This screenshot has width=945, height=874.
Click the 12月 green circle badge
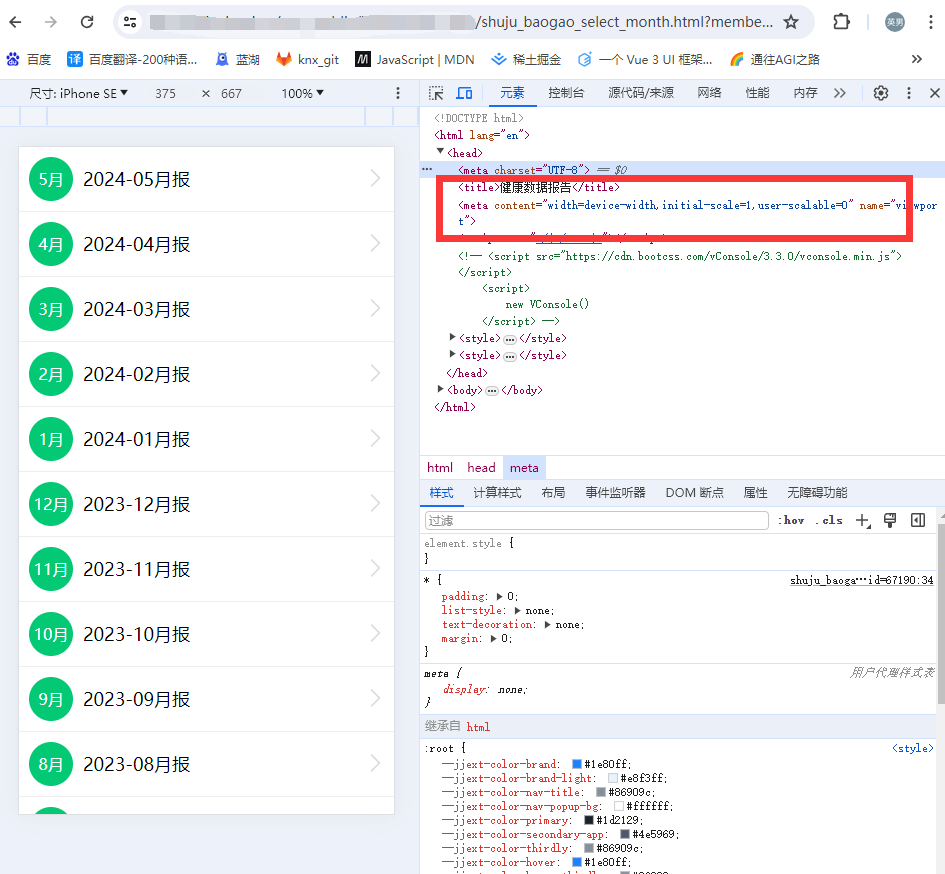(x=51, y=504)
